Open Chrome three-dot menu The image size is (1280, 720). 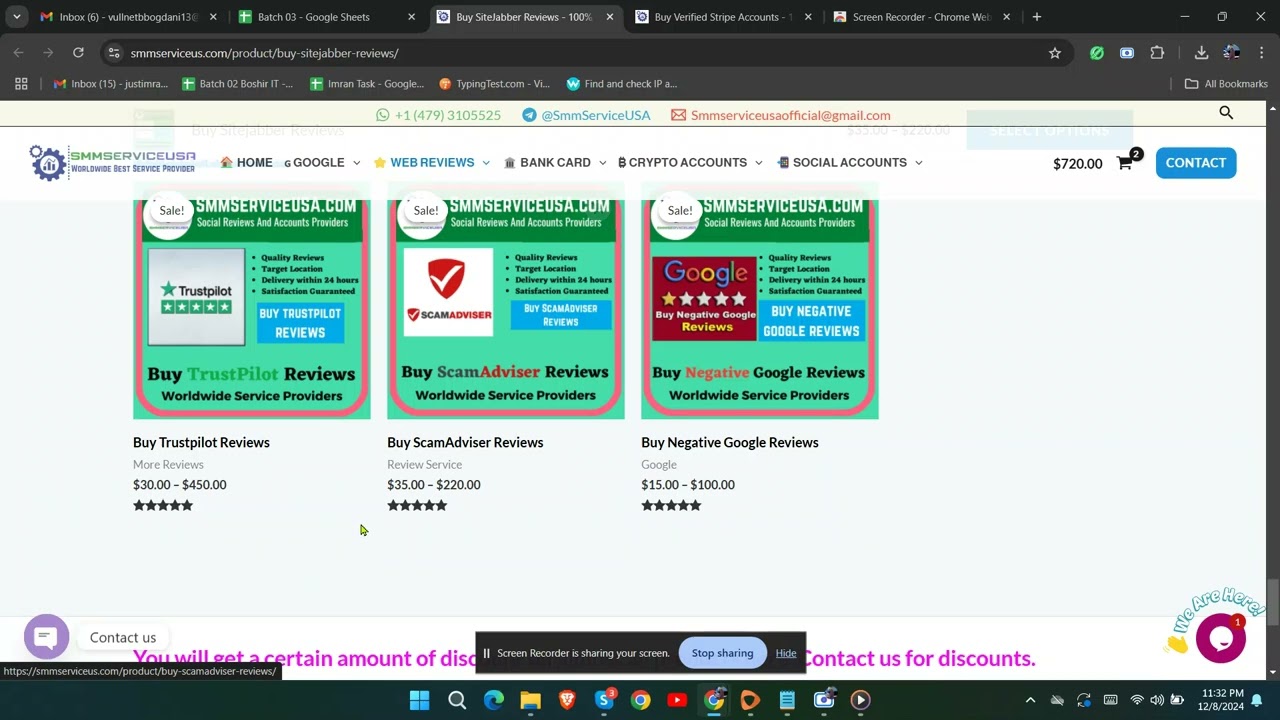click(1261, 53)
